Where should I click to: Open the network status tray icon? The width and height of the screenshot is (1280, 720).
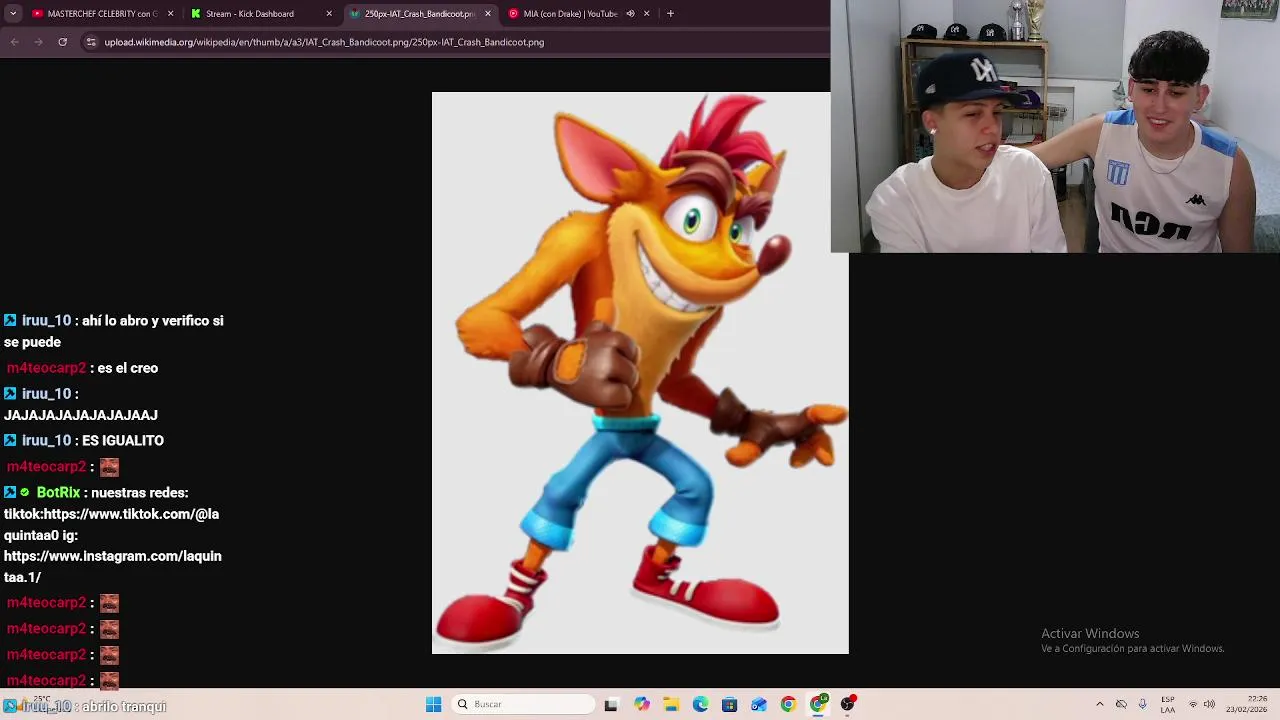[x=1193, y=704]
